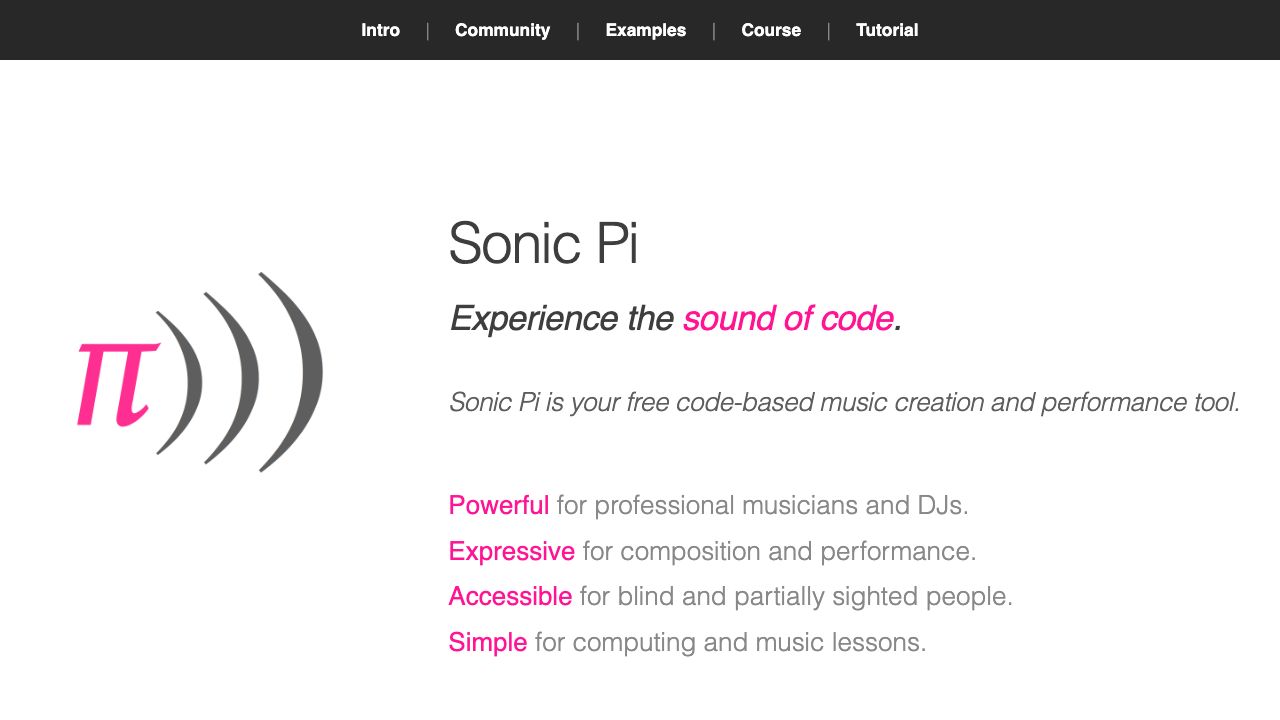
Task: Click the "Accessible" link
Action: [510, 596]
